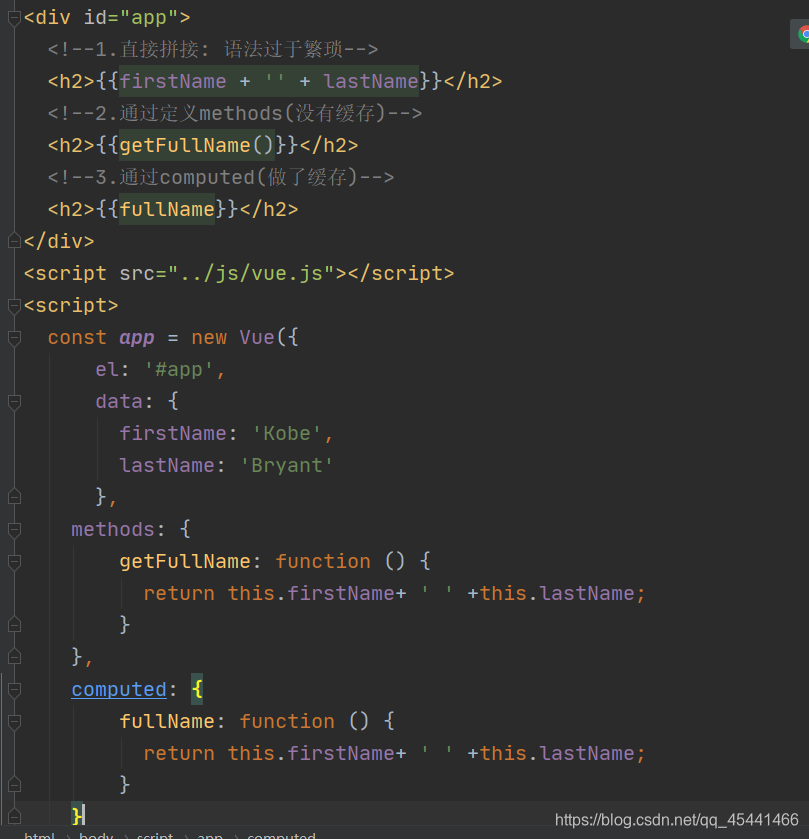809x839 pixels.
Task: Collapse the computed: { block
Action: tap(14, 690)
